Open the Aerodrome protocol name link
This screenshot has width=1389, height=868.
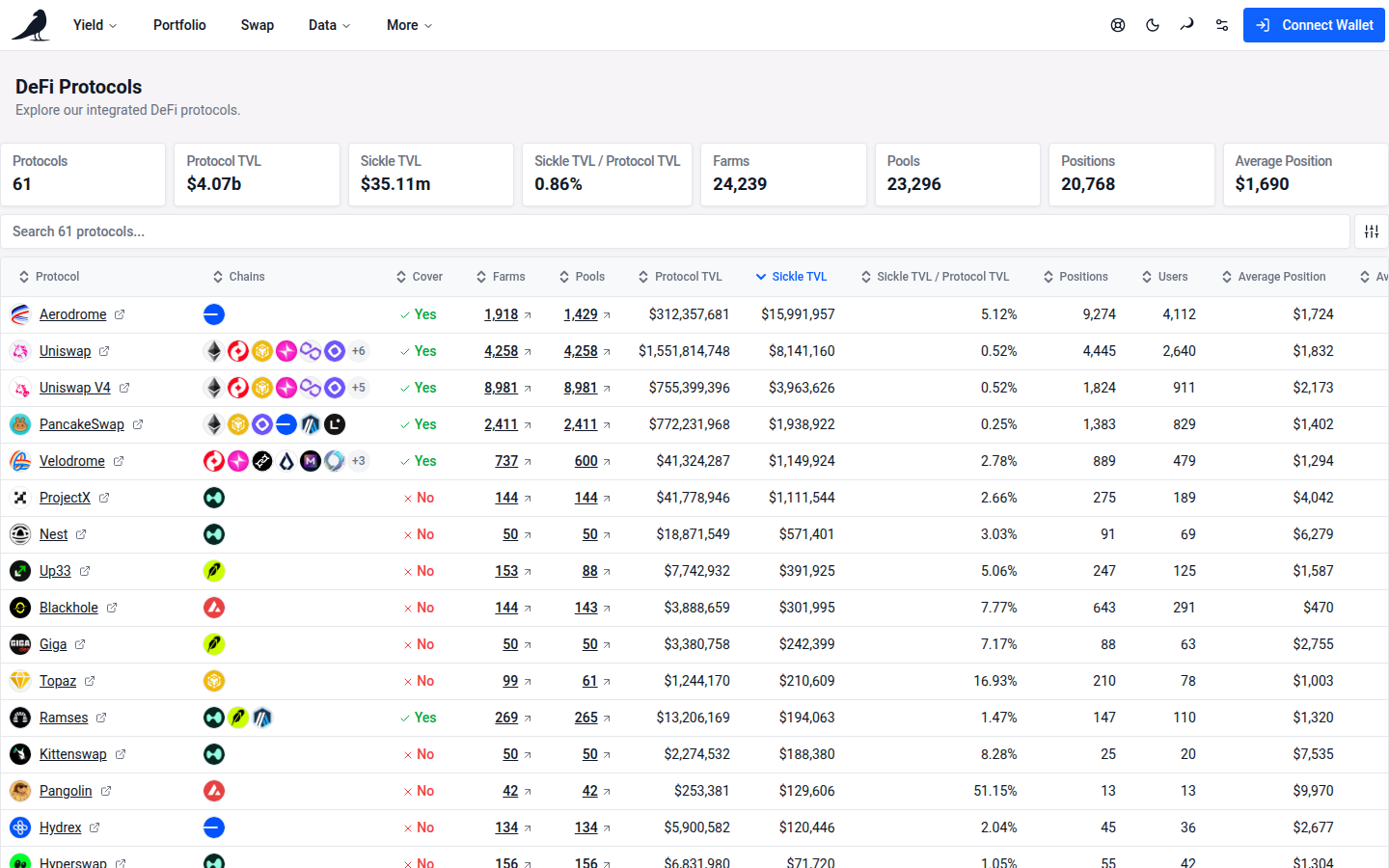pos(73,314)
